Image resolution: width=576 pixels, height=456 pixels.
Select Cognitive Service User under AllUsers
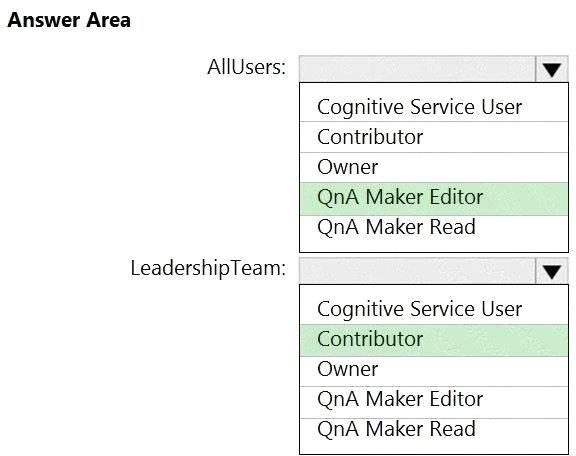coord(434,107)
